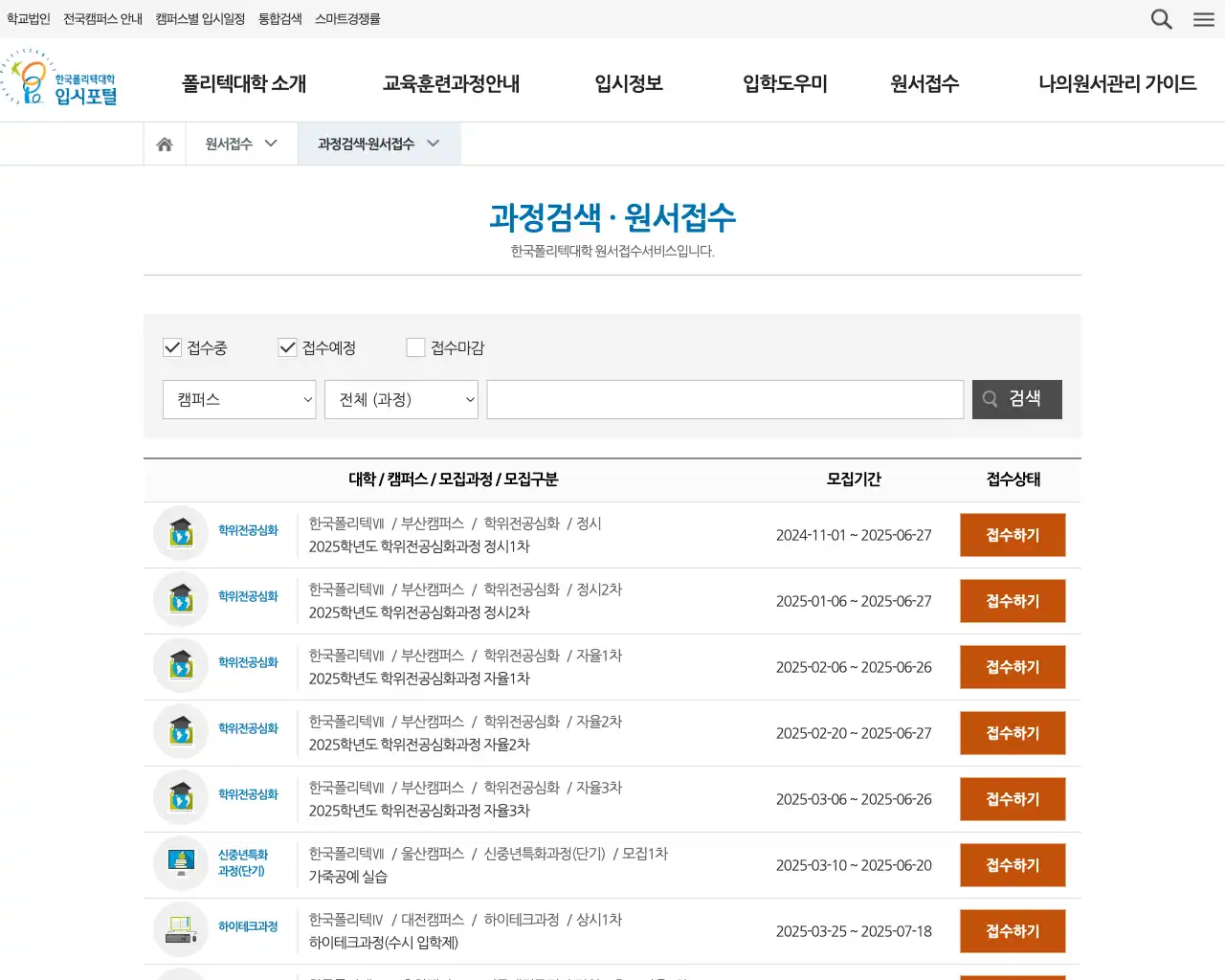The image size is (1225, 980).
Task: Expand the 원서접수 breadcrumb dropdown
Action: (x=241, y=144)
